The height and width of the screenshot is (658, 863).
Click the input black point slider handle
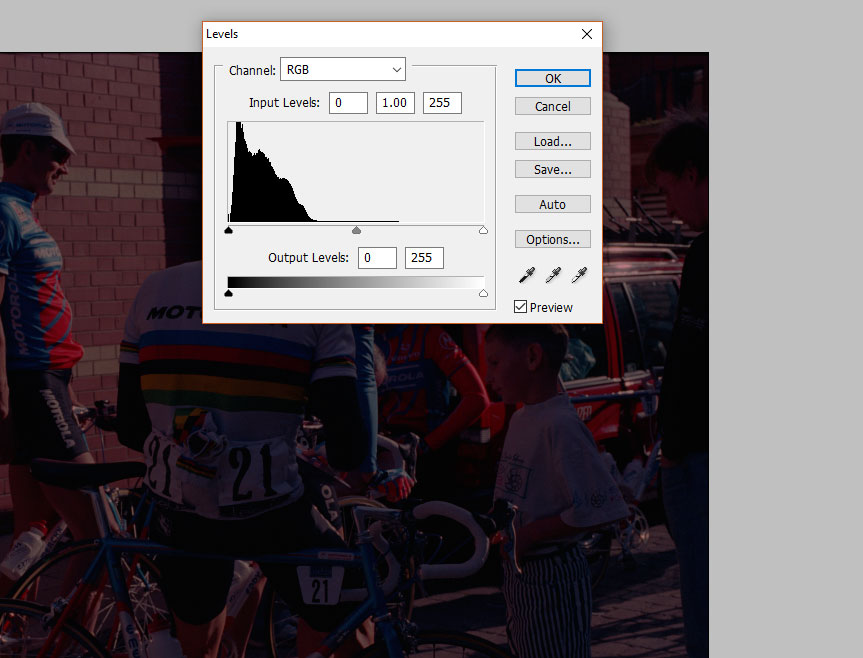coord(228,230)
